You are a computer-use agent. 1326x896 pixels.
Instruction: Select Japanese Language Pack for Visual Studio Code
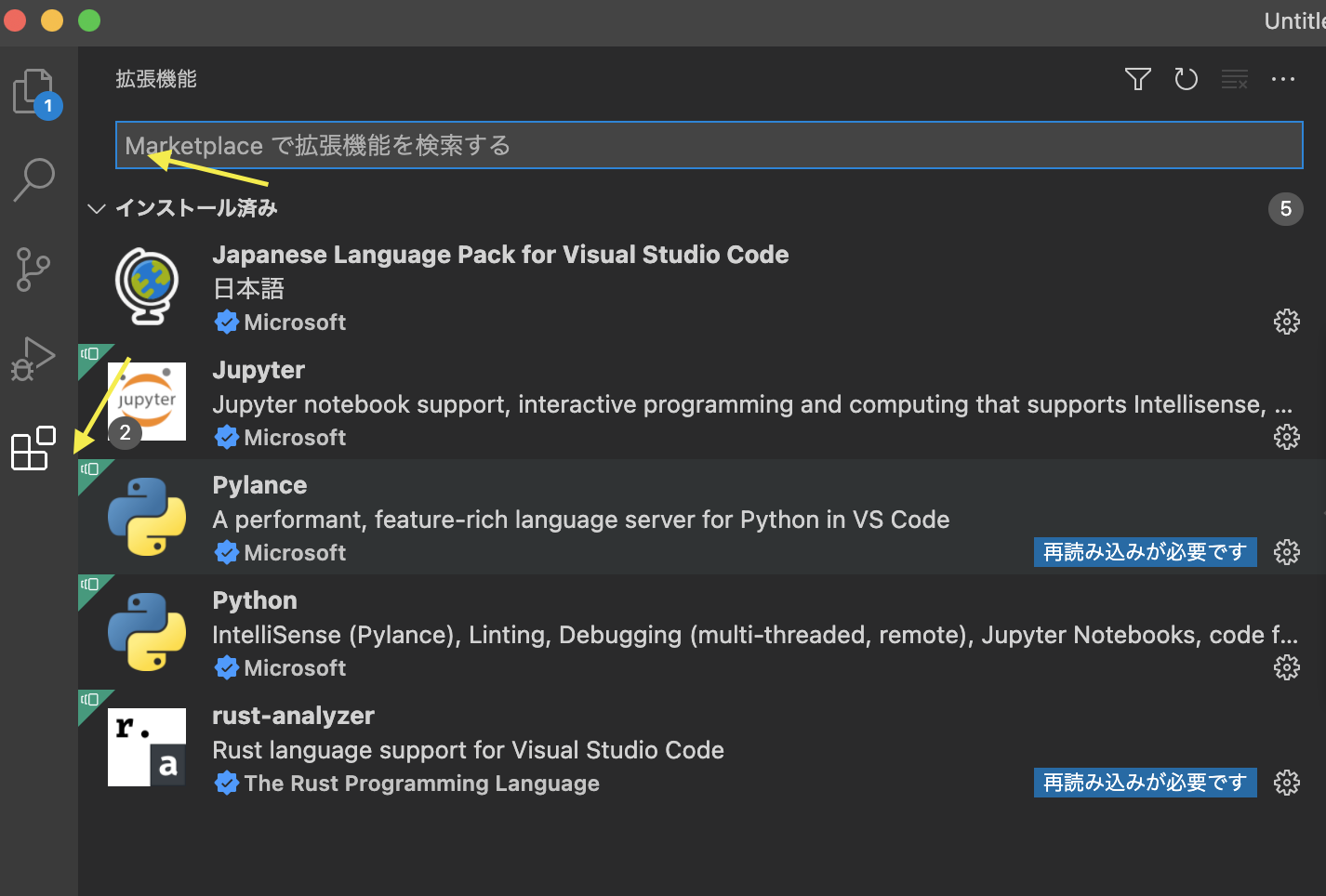tap(500, 255)
